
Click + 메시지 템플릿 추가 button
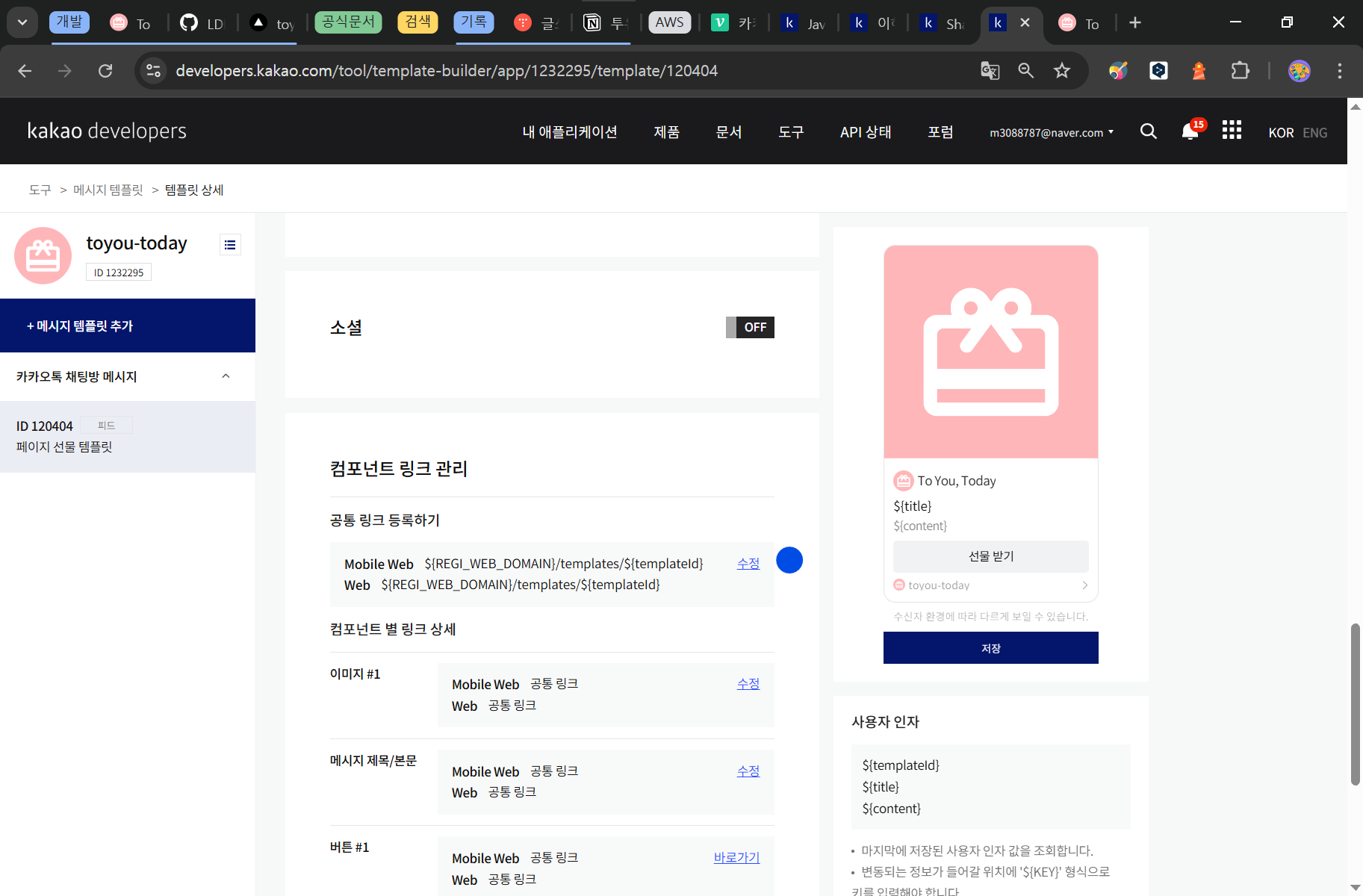(128, 326)
